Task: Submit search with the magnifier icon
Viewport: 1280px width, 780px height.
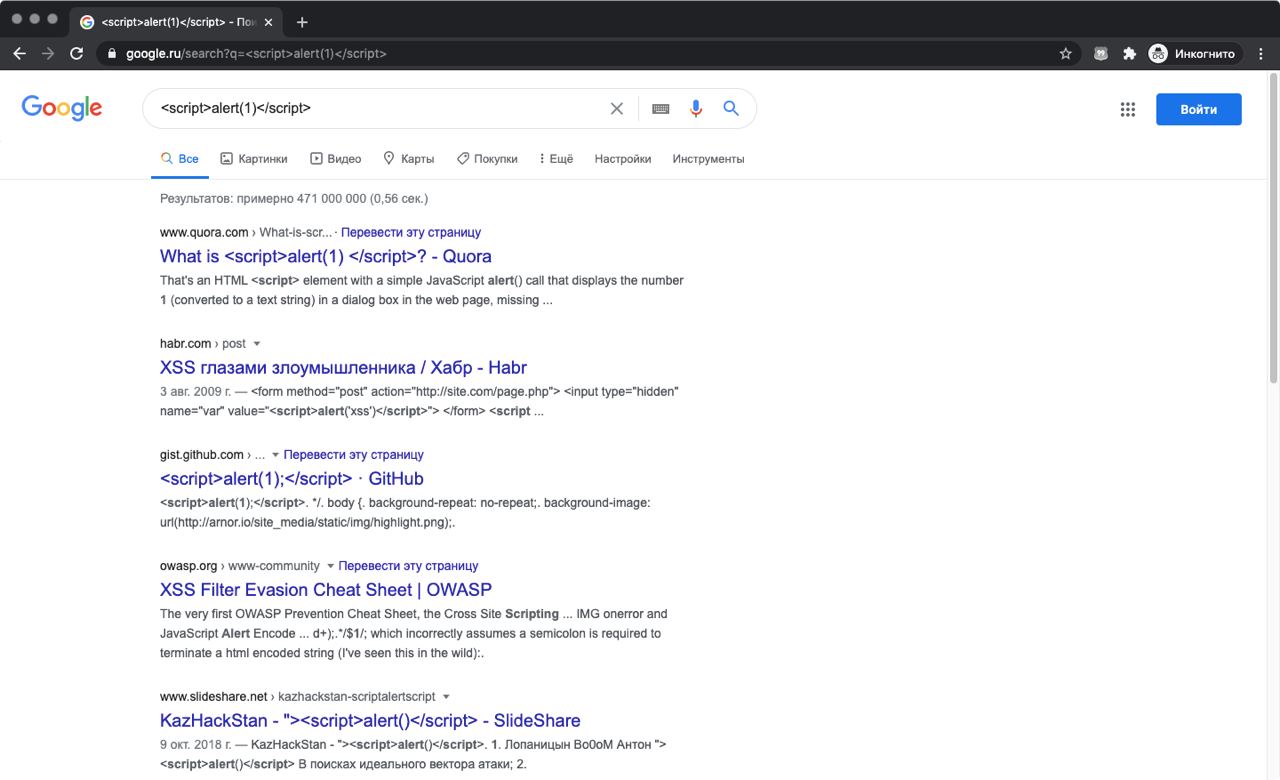Action: [x=731, y=109]
